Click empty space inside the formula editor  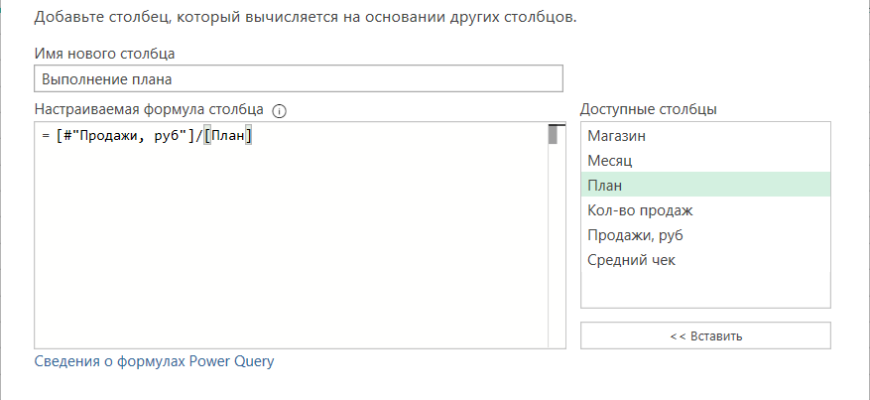[x=290, y=250]
